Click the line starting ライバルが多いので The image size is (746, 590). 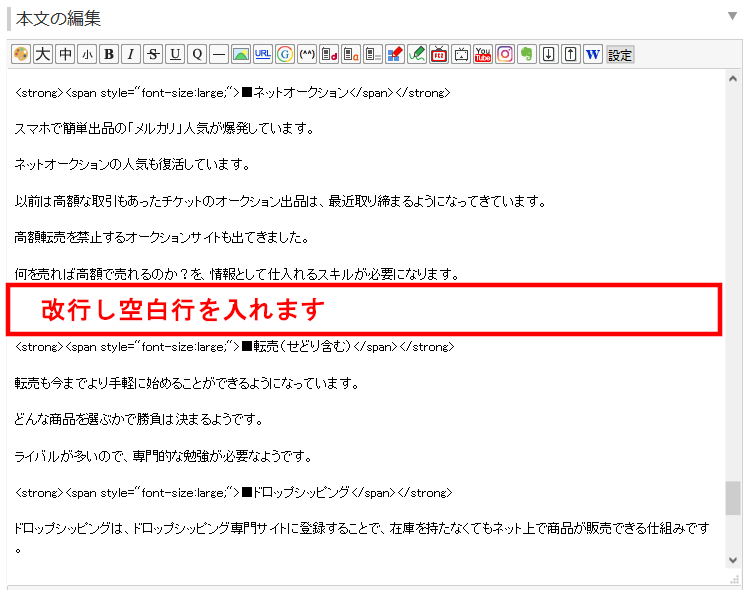coord(163,456)
